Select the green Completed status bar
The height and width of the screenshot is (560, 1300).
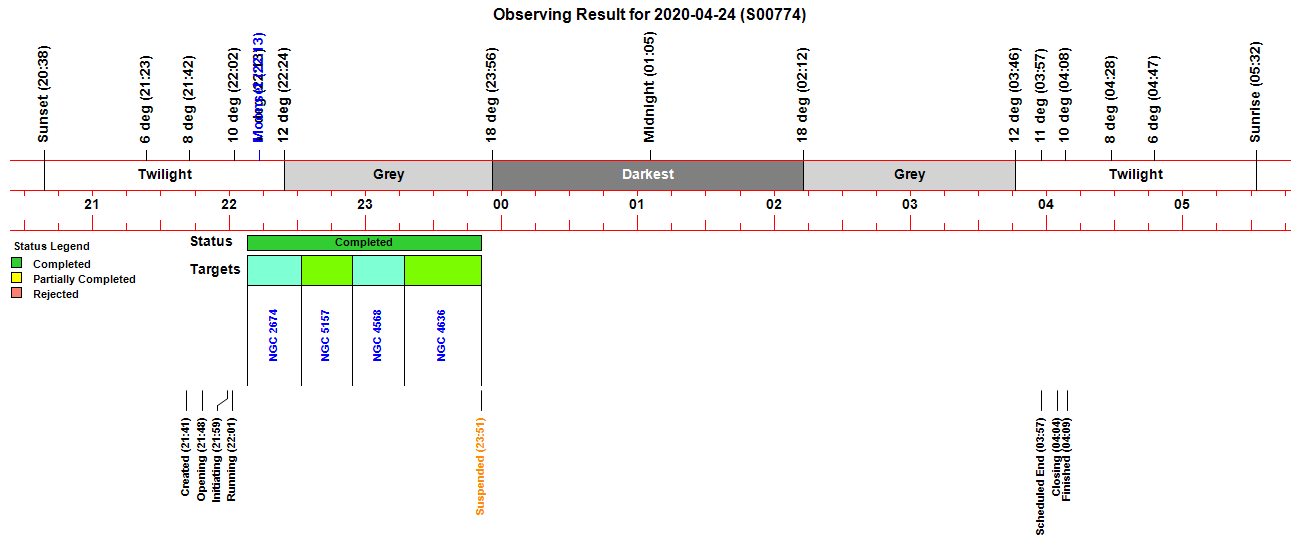pyautogui.click(x=364, y=243)
